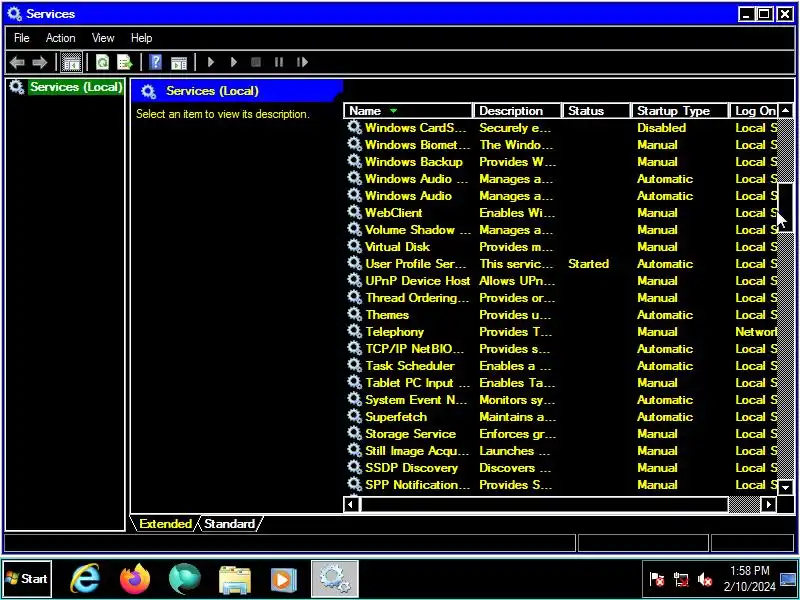Click the Restart Service toolbar icon

pos(302,62)
